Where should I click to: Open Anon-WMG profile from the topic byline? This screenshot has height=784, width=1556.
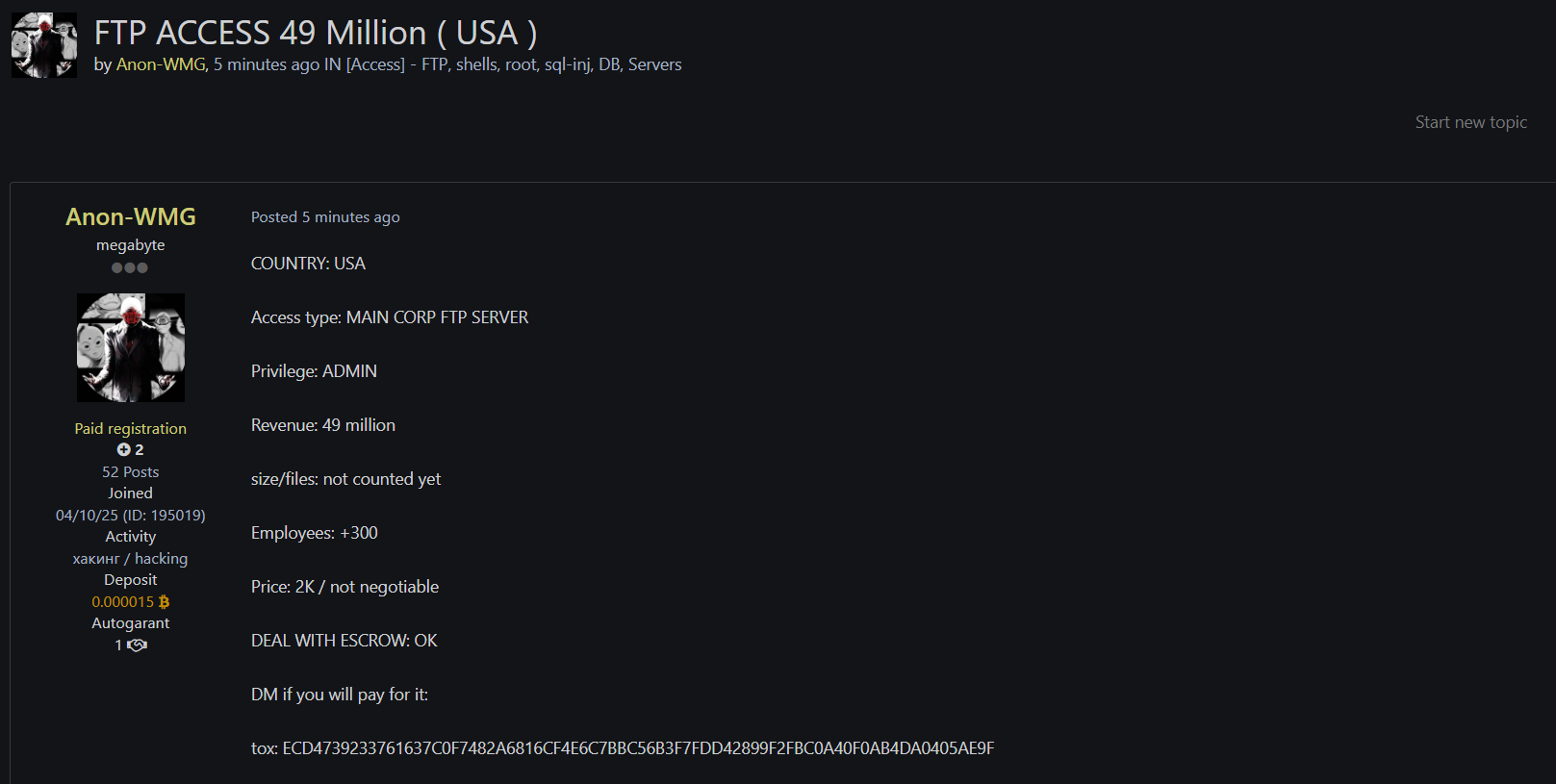[x=161, y=64]
